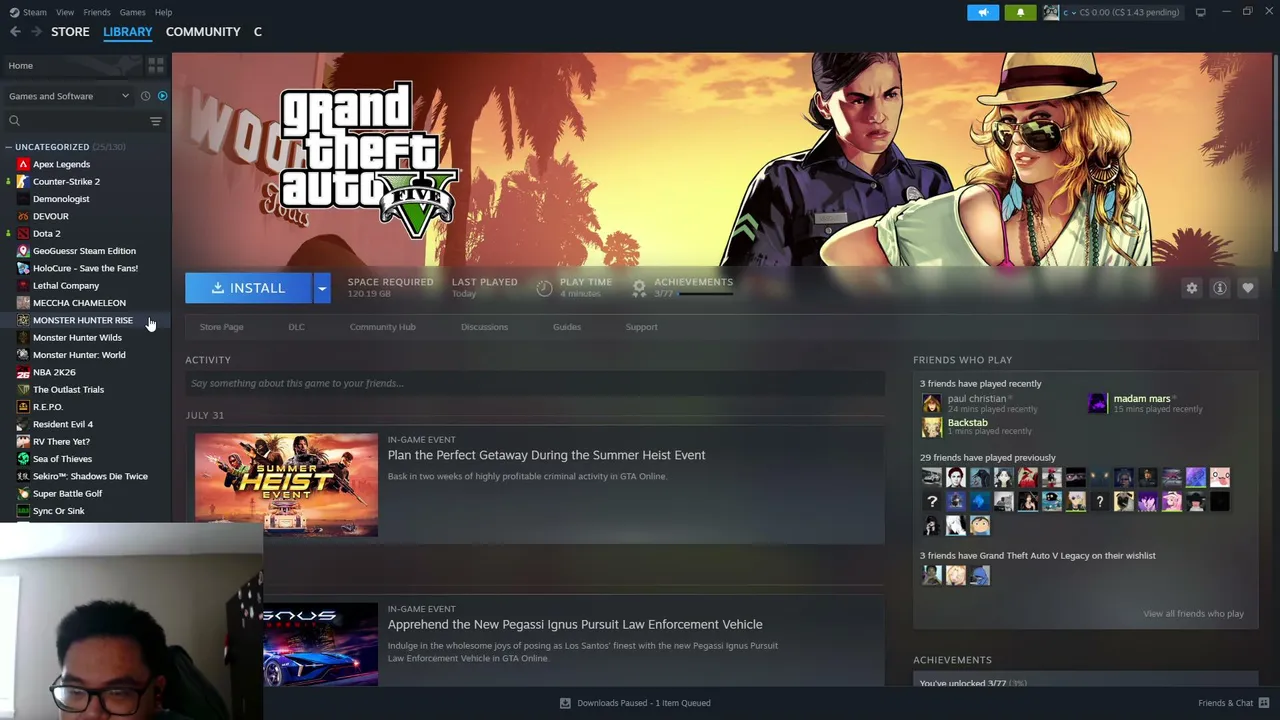Click the achievements progress bar
1280x720 pixels.
pyautogui.click(x=706, y=295)
